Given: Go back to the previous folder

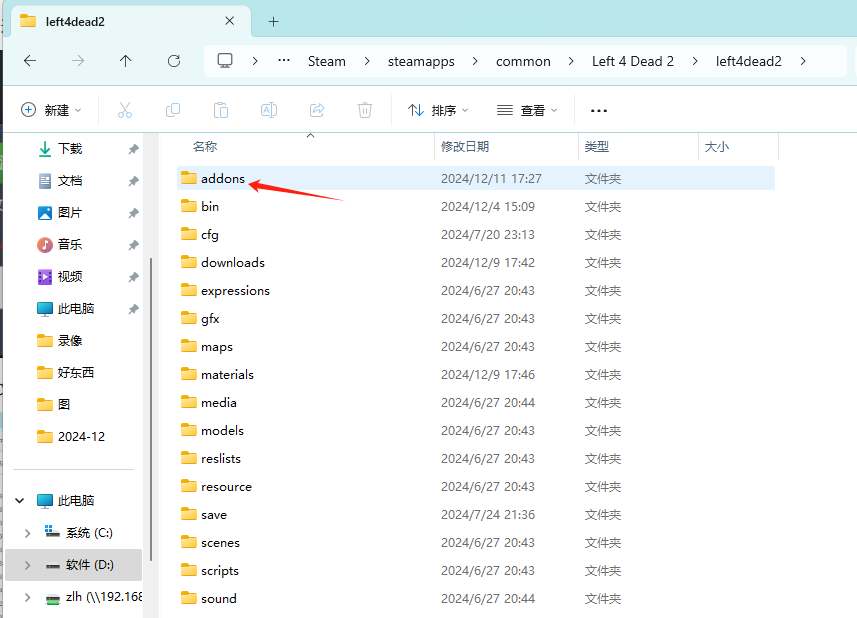Looking at the screenshot, I should point(30,61).
